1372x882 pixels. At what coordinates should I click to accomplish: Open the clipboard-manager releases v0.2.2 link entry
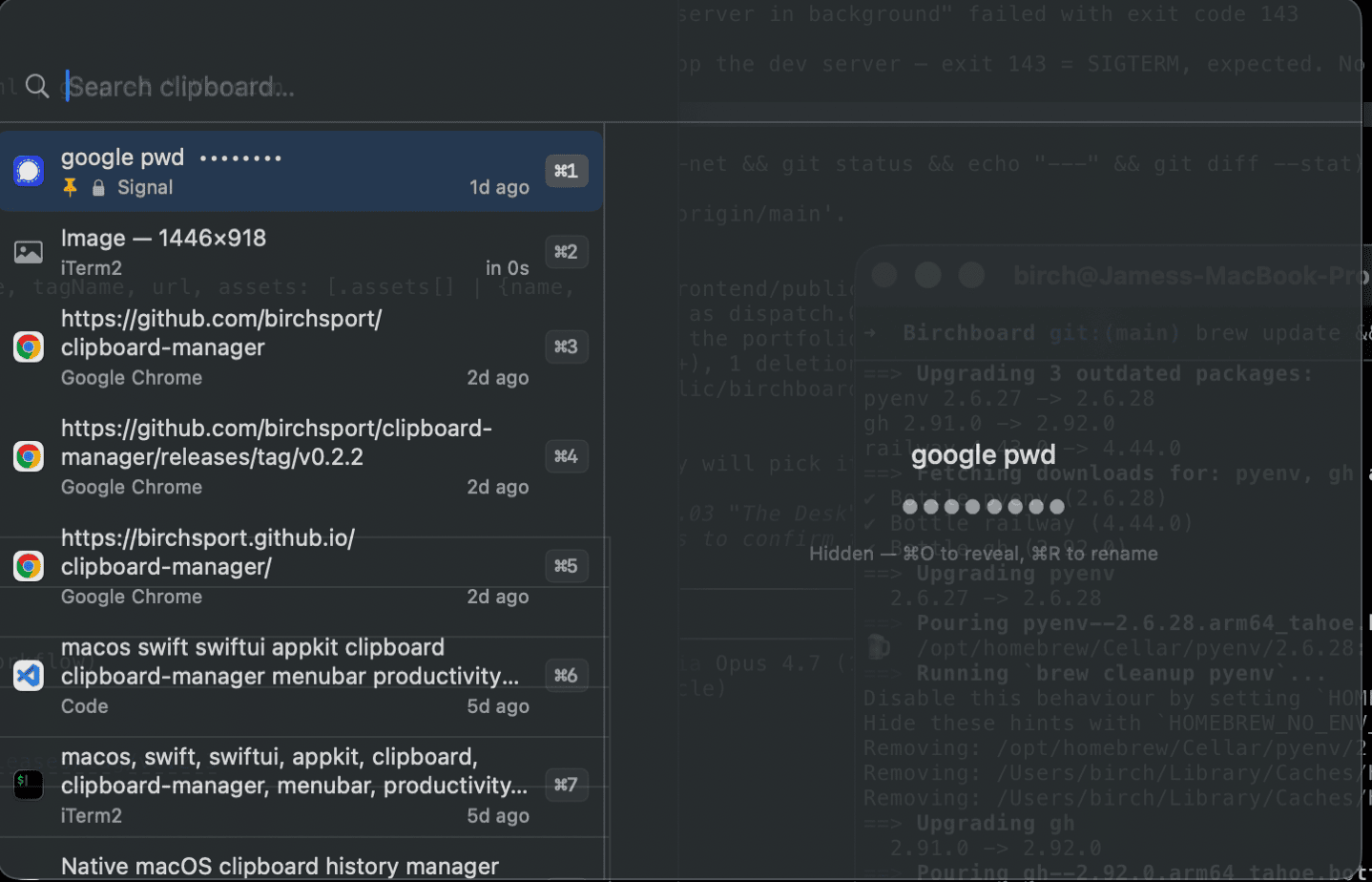click(x=286, y=456)
